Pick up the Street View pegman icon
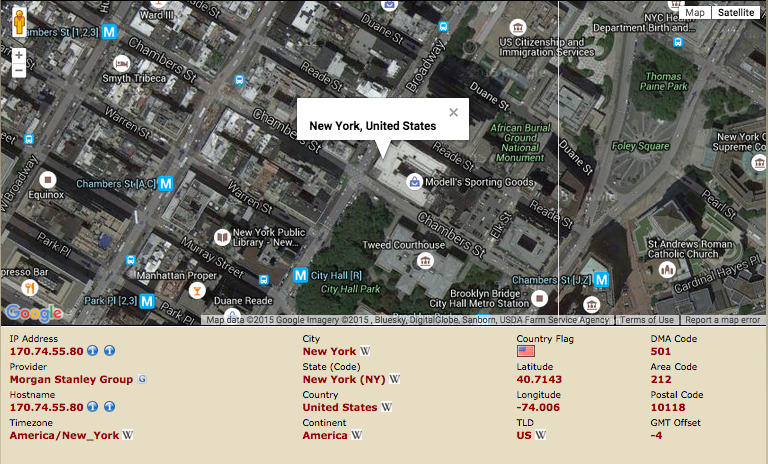This screenshot has height=464, width=768. (19, 22)
